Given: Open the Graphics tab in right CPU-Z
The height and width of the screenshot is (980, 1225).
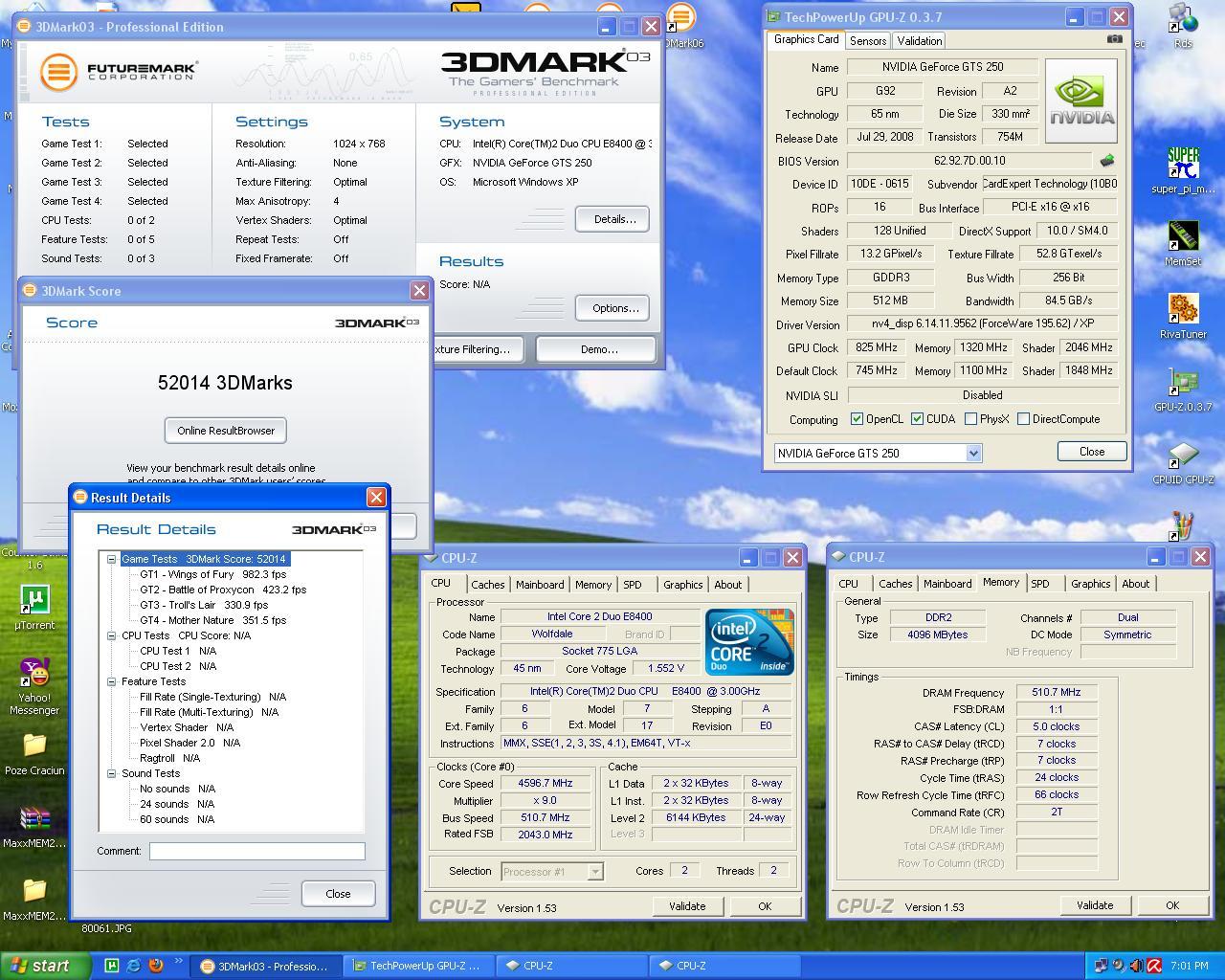Looking at the screenshot, I should tap(1090, 584).
